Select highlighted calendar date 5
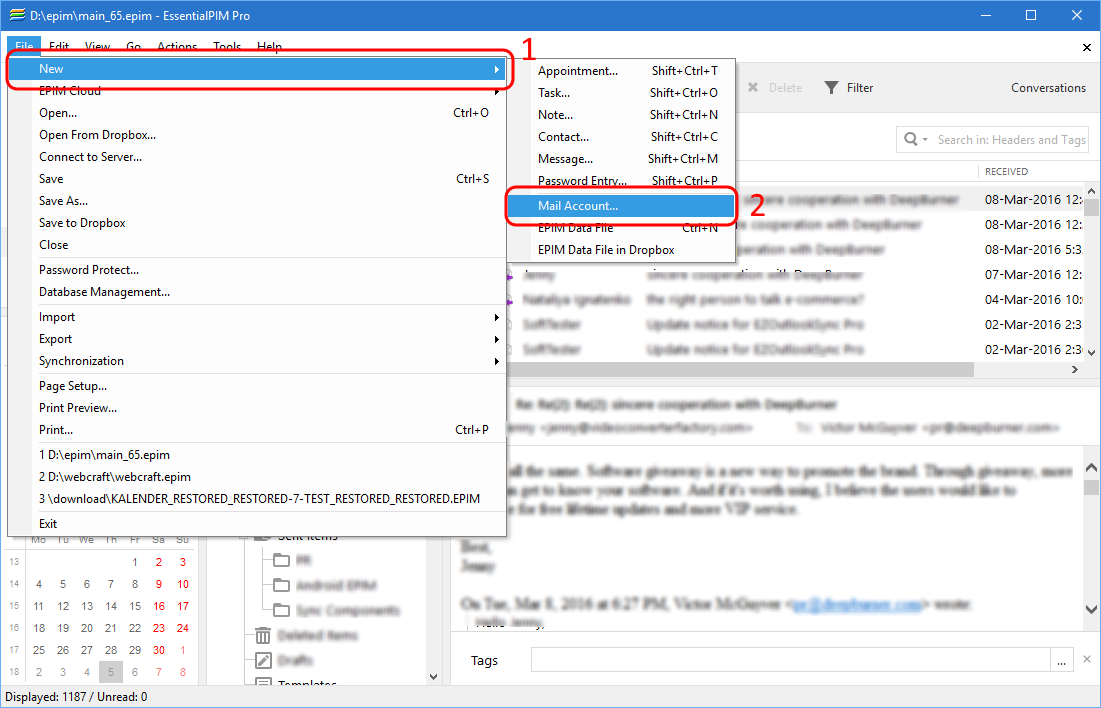1101x708 pixels. 111,672
